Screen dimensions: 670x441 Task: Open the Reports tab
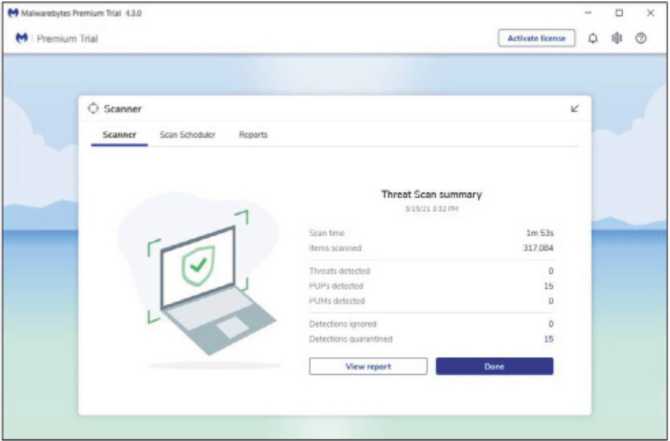click(253, 135)
